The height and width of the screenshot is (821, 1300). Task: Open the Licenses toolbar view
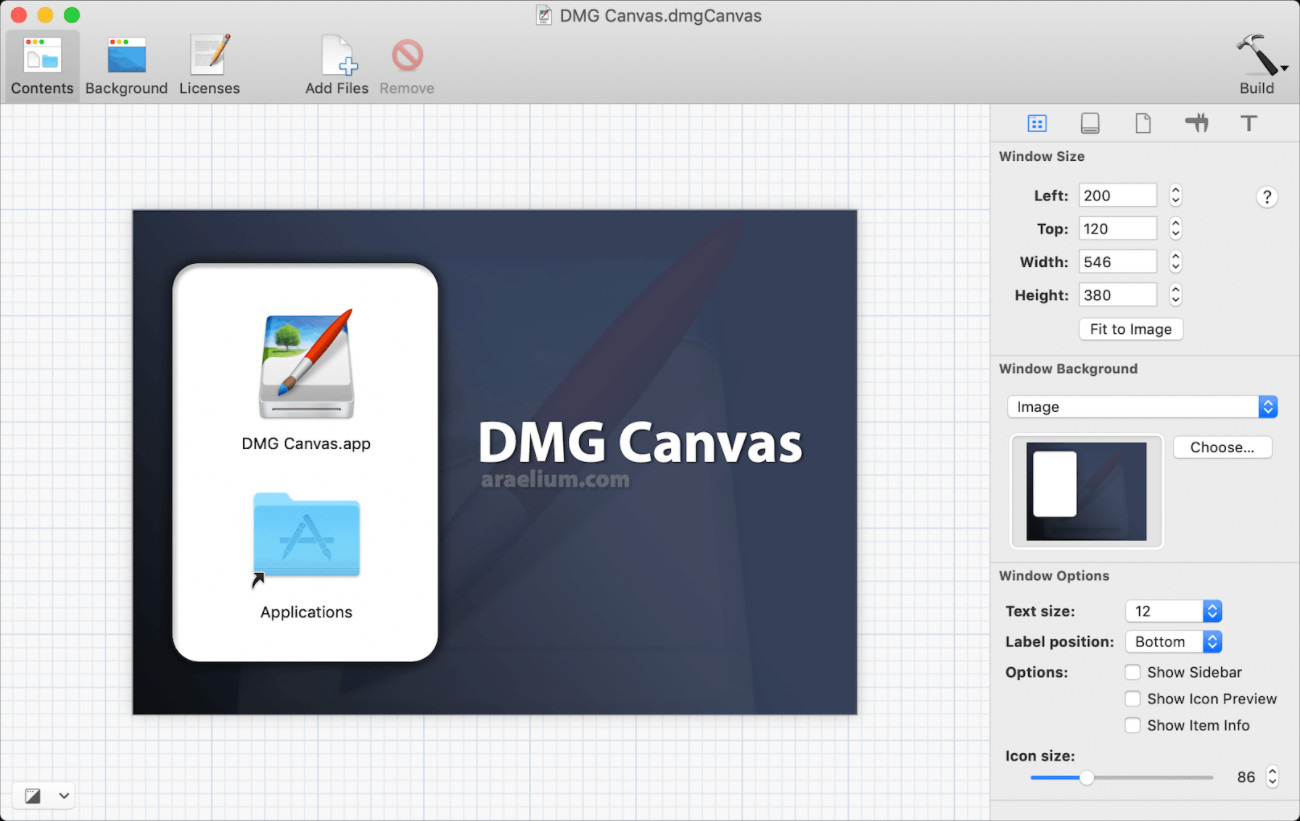[x=210, y=66]
